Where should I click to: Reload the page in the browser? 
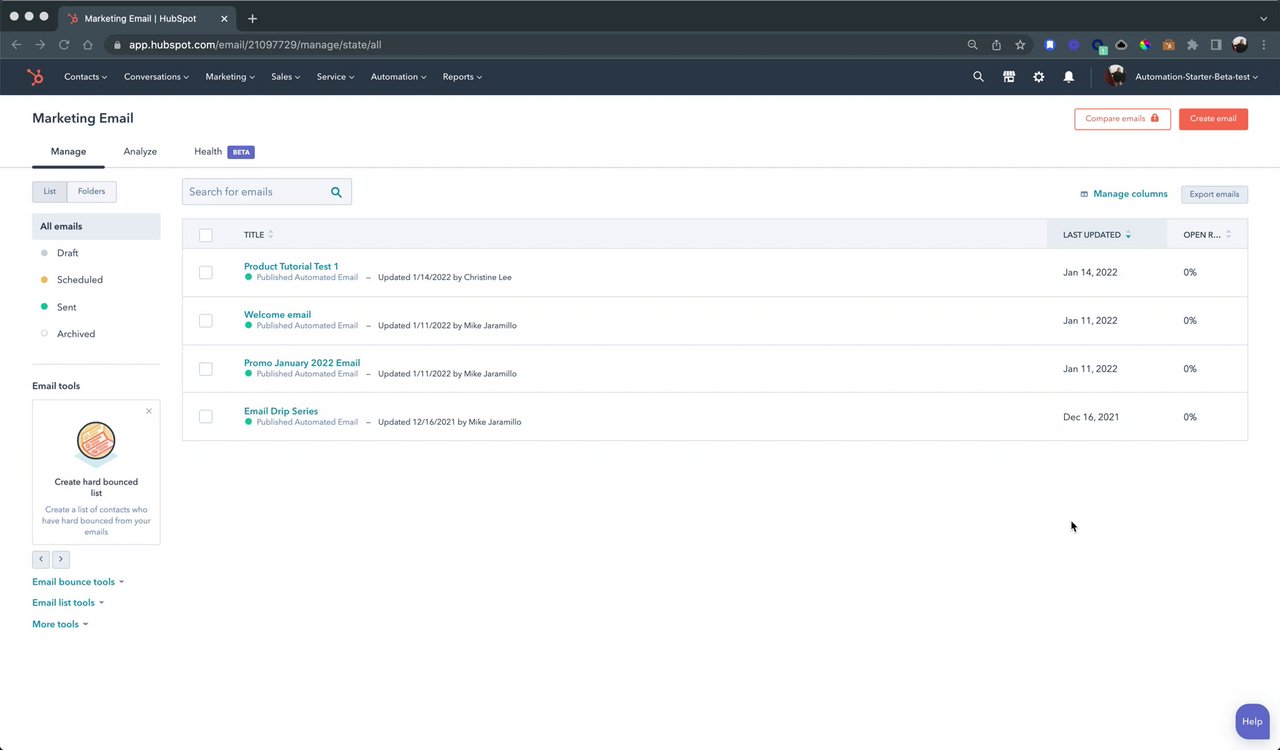tap(64, 45)
